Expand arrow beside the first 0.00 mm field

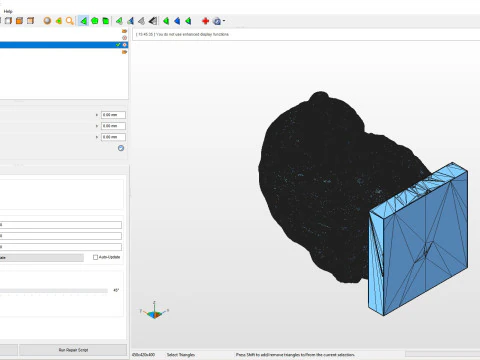coord(97,115)
